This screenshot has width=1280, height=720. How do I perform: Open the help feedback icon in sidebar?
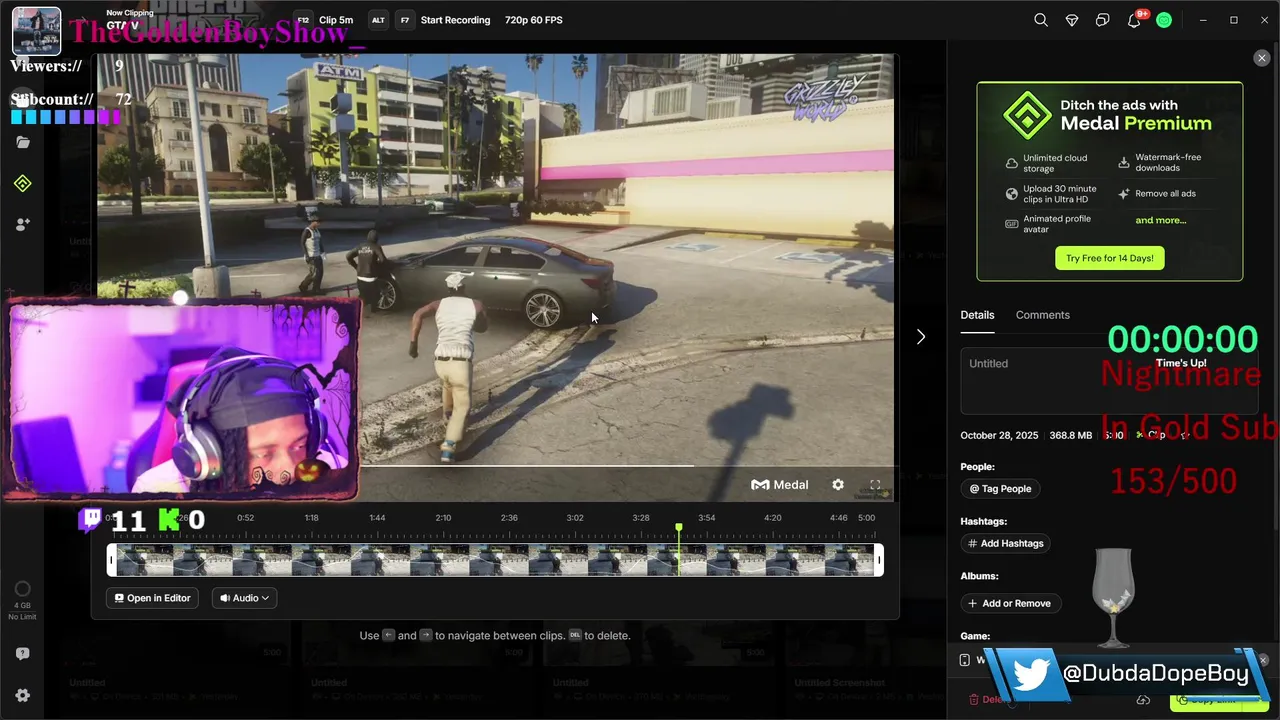point(23,654)
